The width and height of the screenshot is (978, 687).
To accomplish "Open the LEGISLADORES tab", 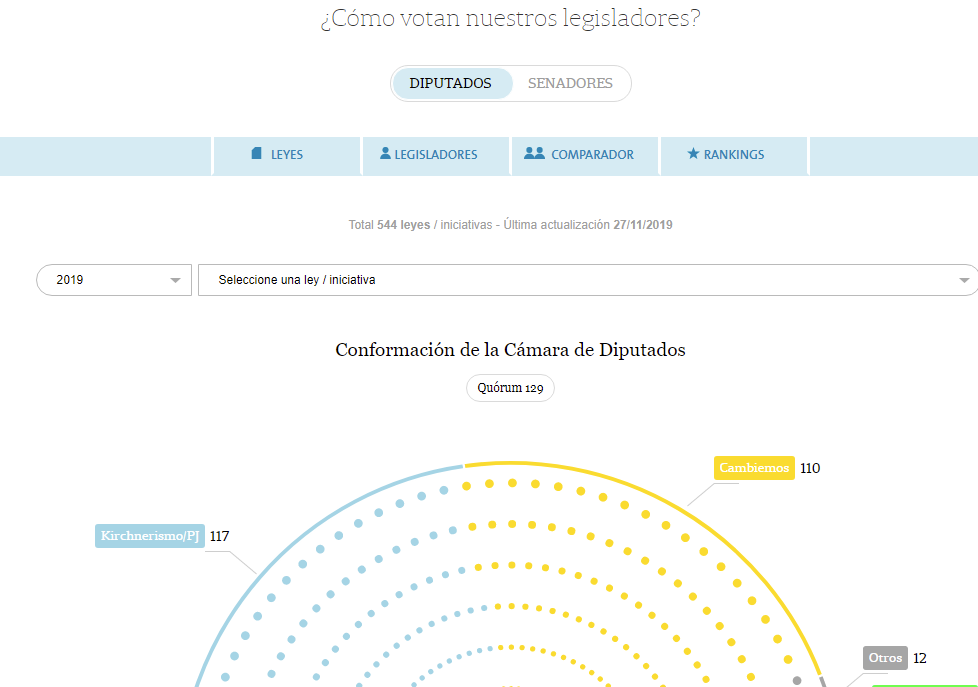I will (x=435, y=155).
